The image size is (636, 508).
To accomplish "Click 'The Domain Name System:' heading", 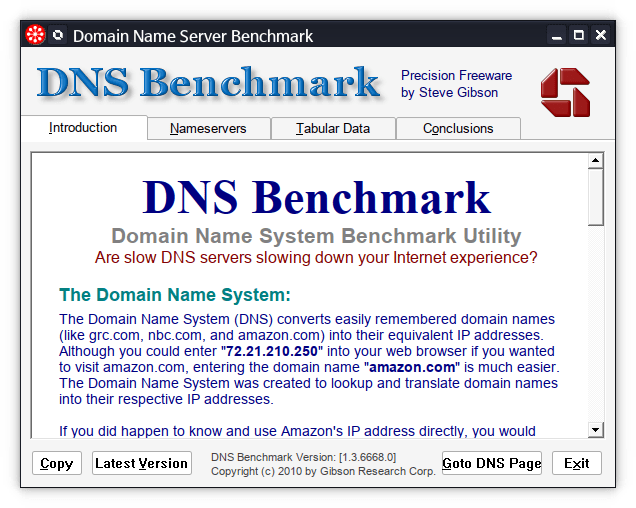I will pyautogui.click(x=175, y=295).
